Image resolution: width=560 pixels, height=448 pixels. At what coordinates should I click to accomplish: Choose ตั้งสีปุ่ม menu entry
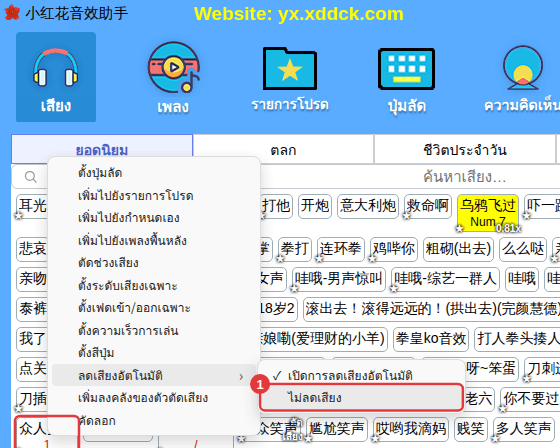click(x=154, y=353)
